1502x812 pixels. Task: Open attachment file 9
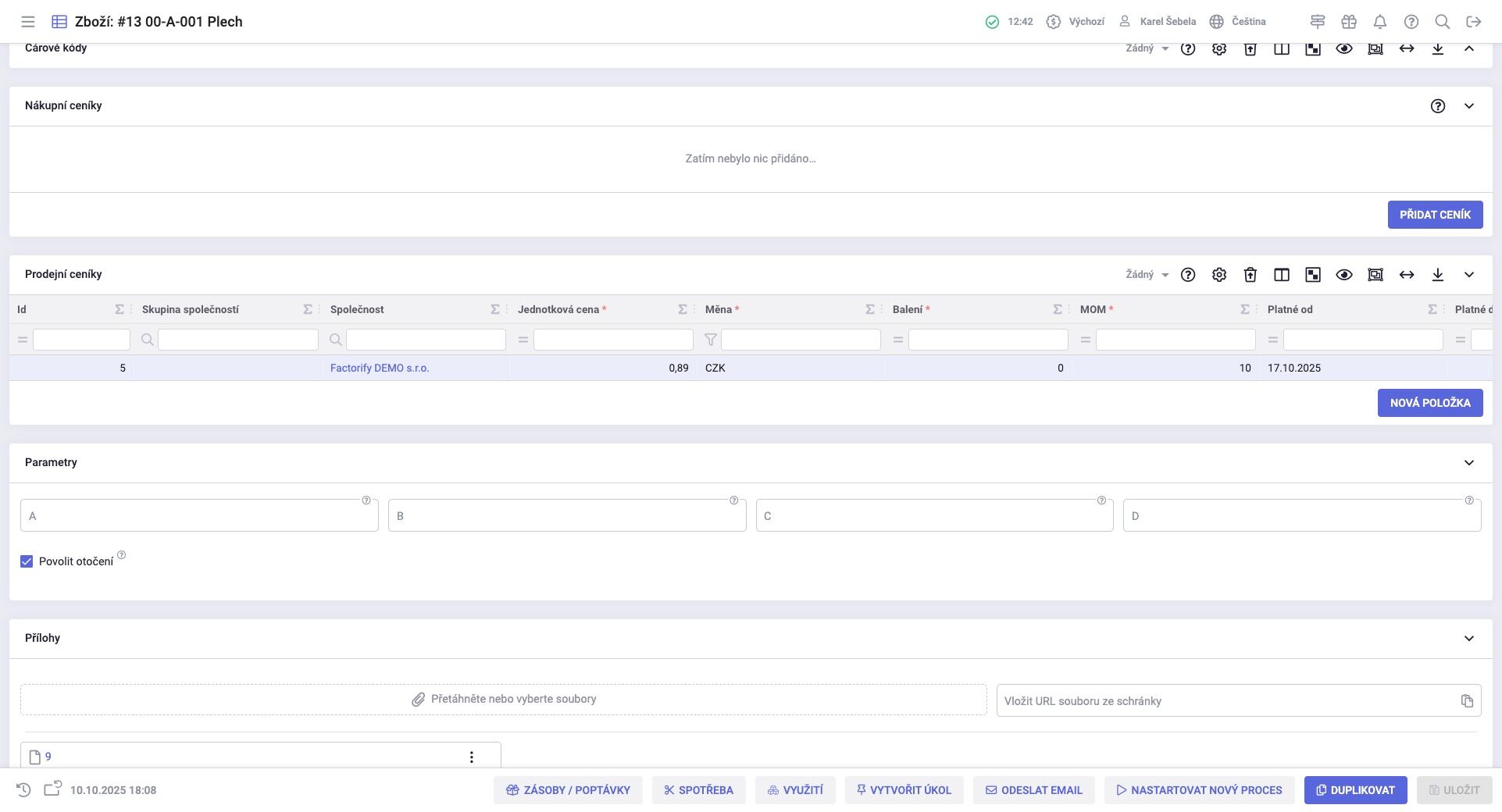pyautogui.click(x=48, y=757)
